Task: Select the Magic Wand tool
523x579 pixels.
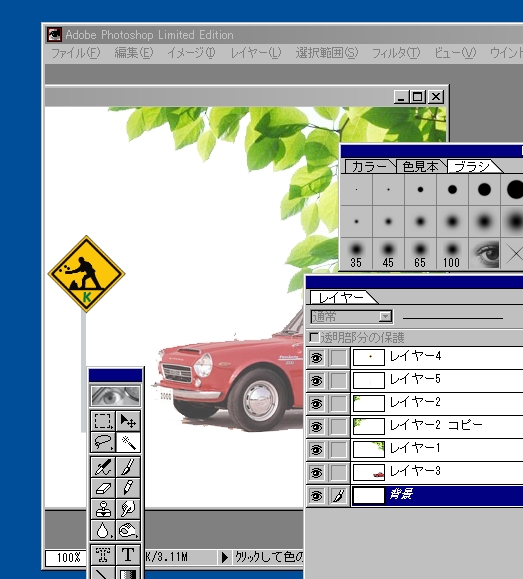Action: pos(128,442)
